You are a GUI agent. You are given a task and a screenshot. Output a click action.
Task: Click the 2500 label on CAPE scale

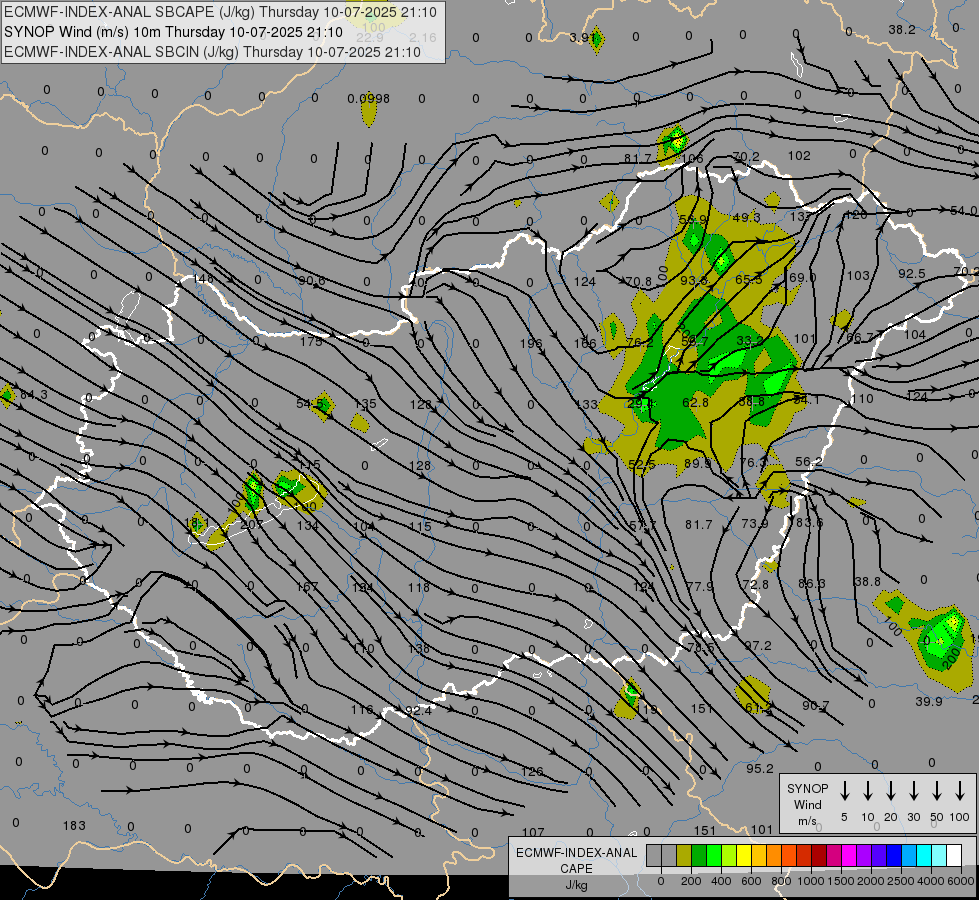click(901, 881)
